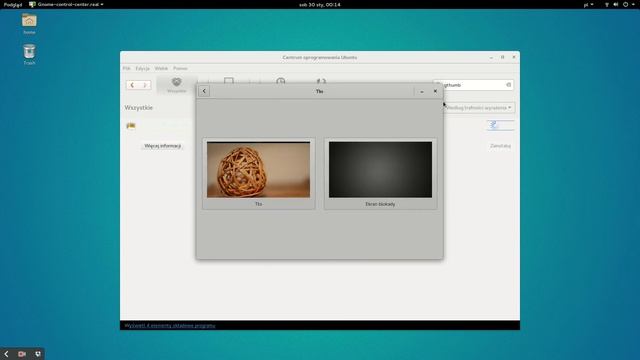The image size is (640, 360).
Task: Open the Tło wallpaper thumbnail
Action: tap(258, 173)
